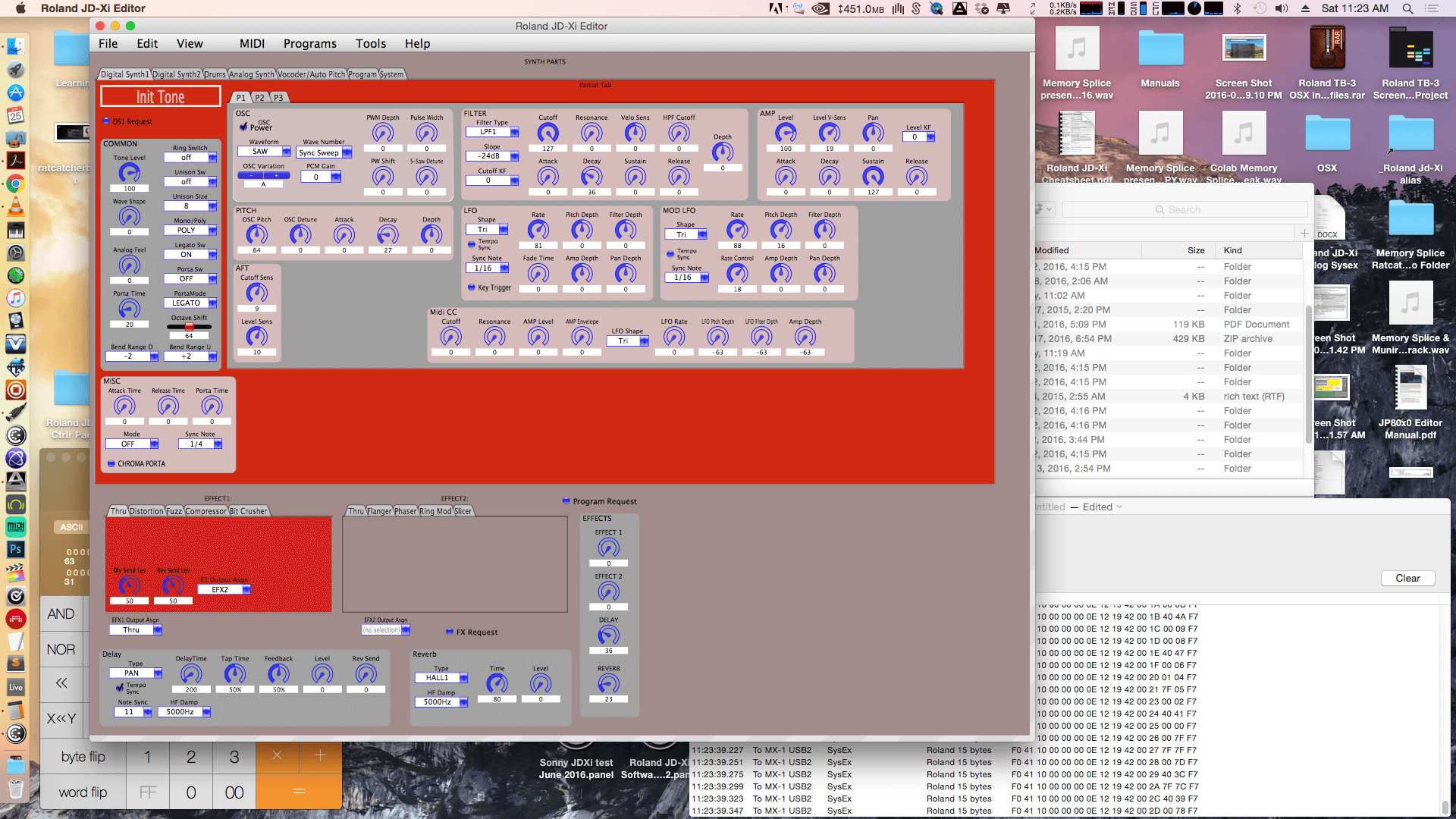Click the Tone Level knob in COMMON
1456x819 pixels.
(130, 174)
